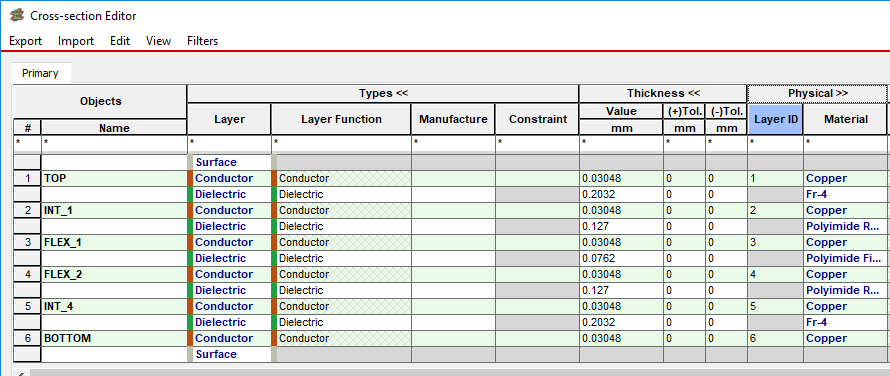Select the FLEX_2 layer name cell

pos(114,274)
